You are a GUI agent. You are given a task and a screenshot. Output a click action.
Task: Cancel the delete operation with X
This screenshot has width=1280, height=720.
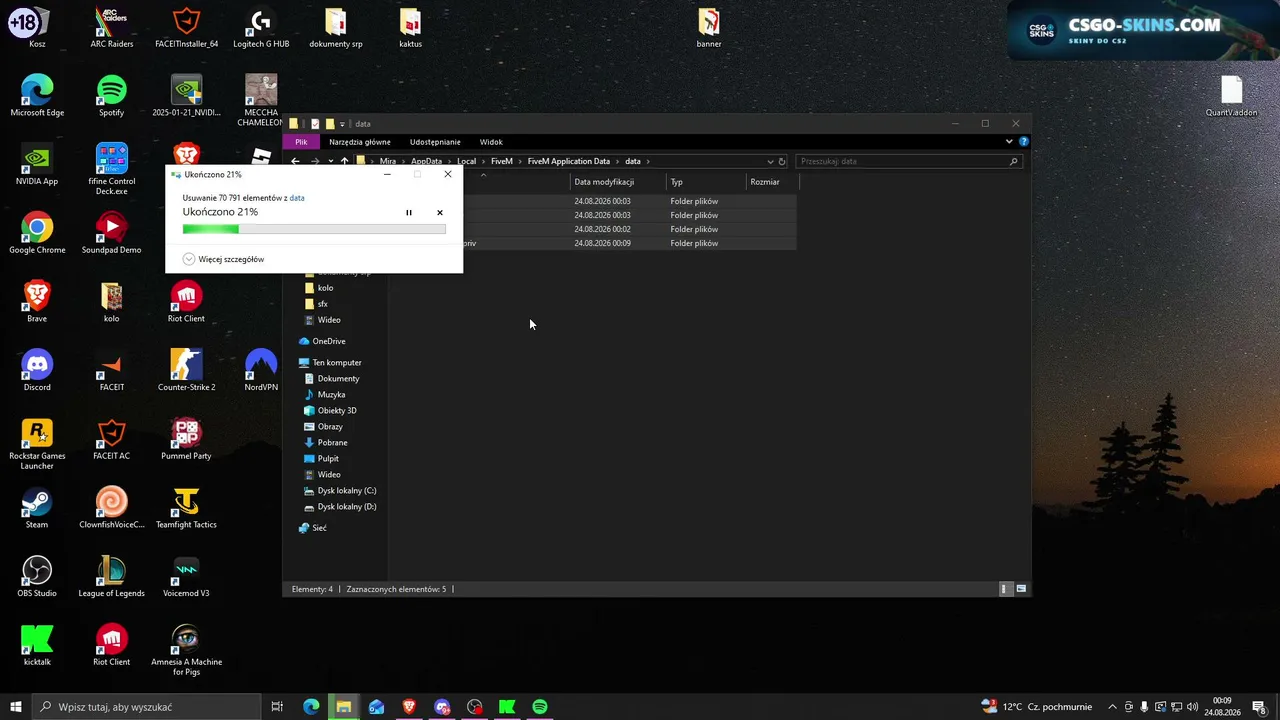click(439, 213)
